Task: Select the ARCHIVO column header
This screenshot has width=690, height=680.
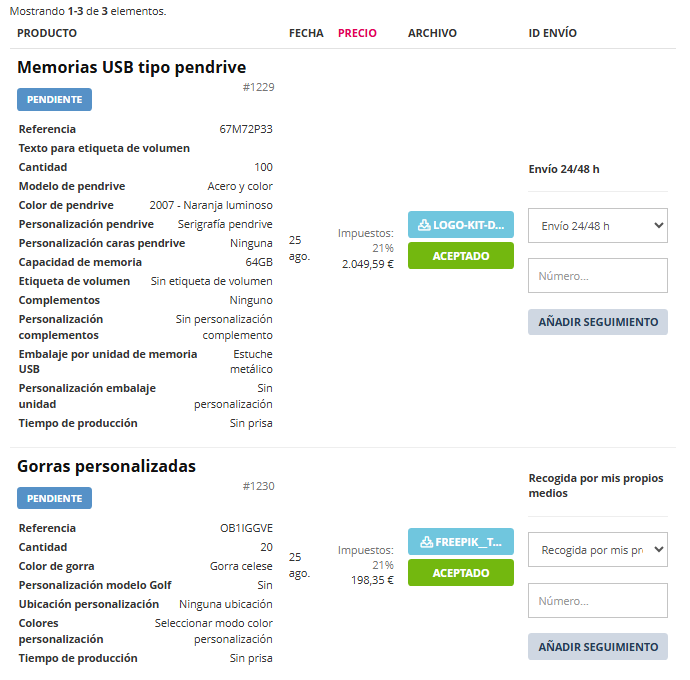Action: click(432, 33)
